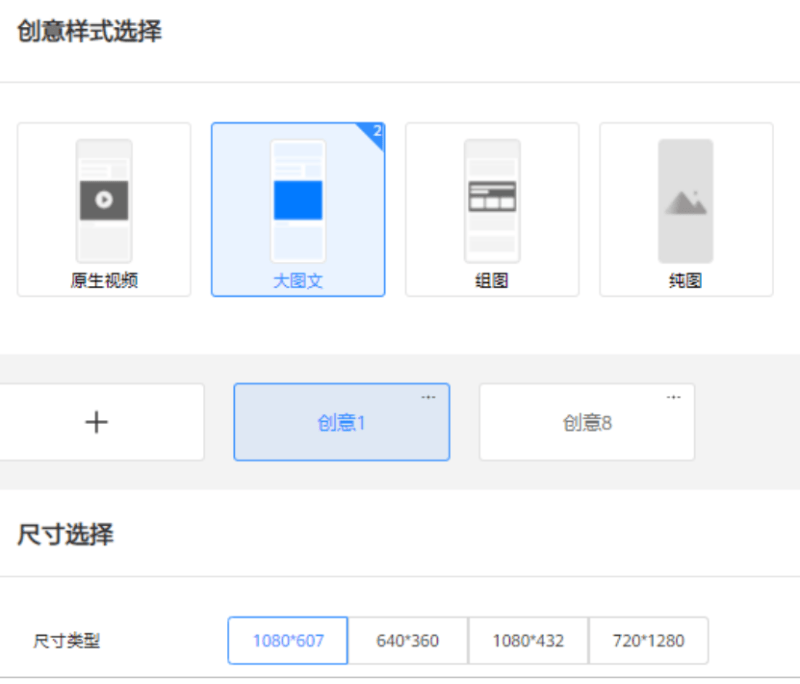800x684 pixels.
Task: Switch to the 创意1 tab
Action: 342,421
